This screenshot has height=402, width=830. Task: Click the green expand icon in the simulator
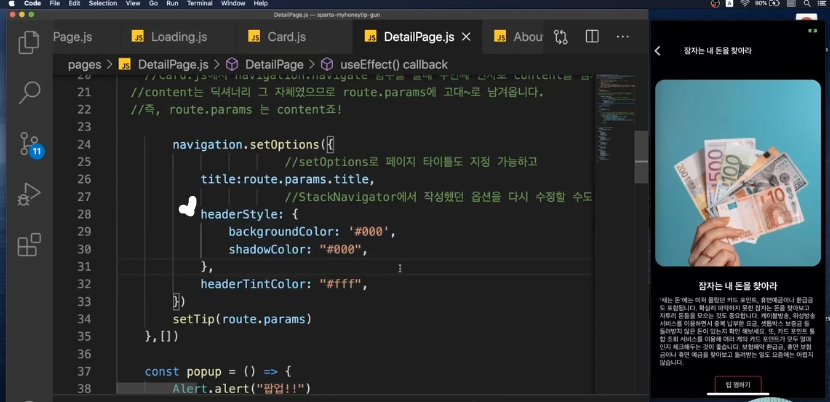(x=813, y=31)
